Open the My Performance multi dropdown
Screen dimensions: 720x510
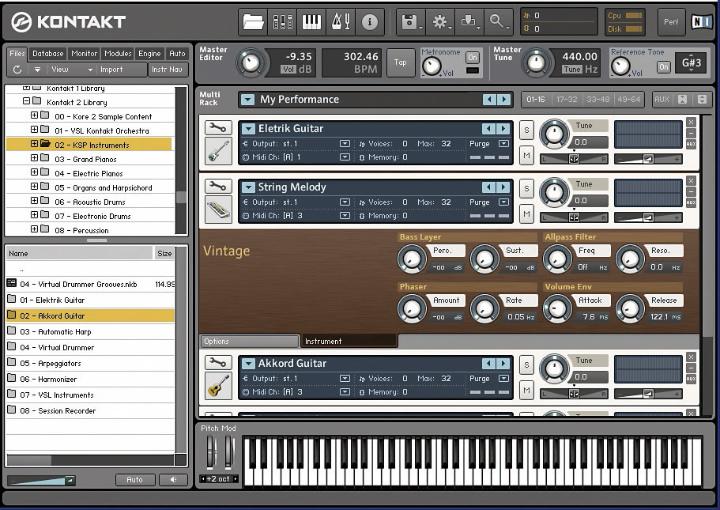click(x=248, y=100)
